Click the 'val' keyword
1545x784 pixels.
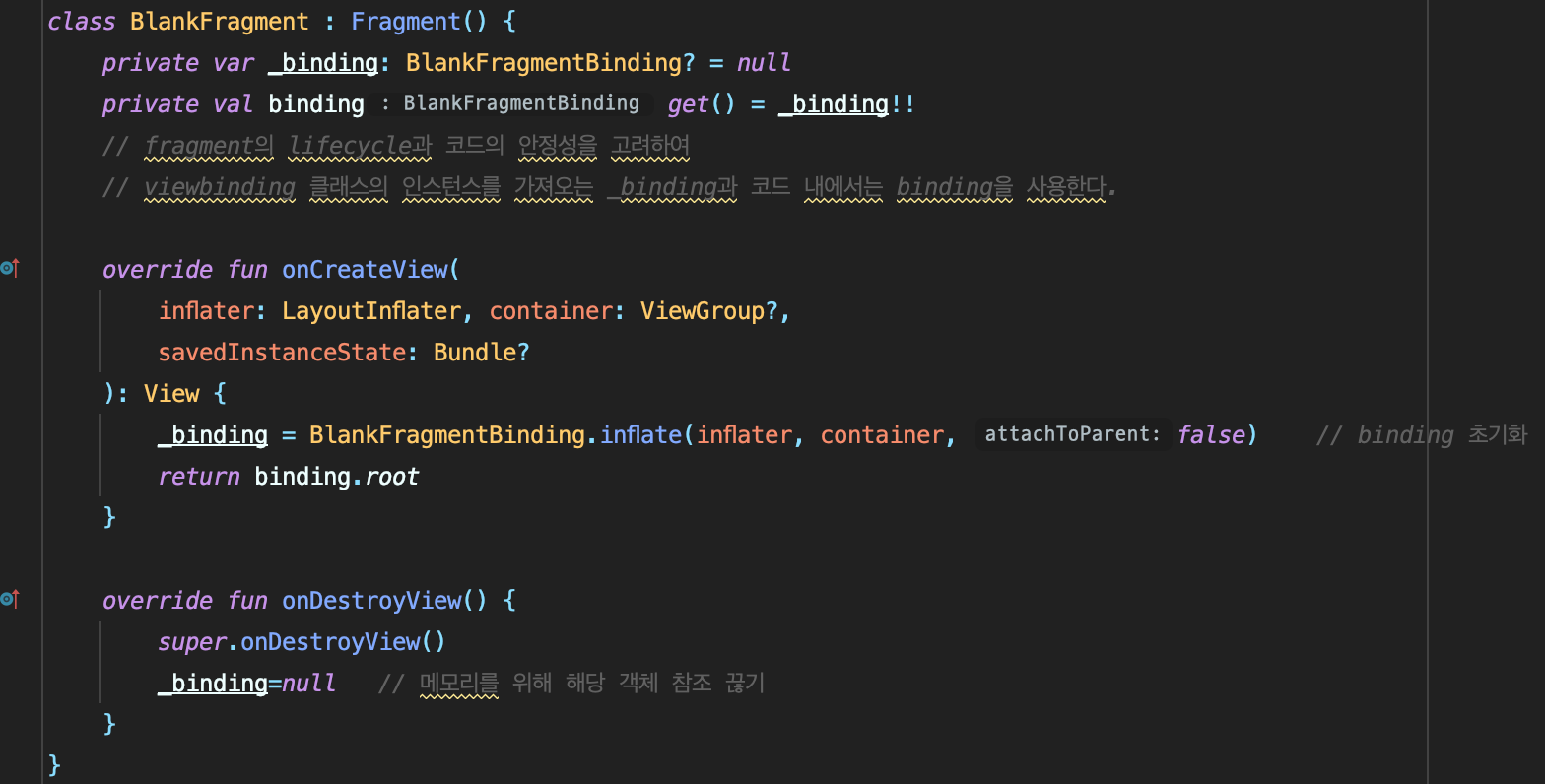[234, 104]
